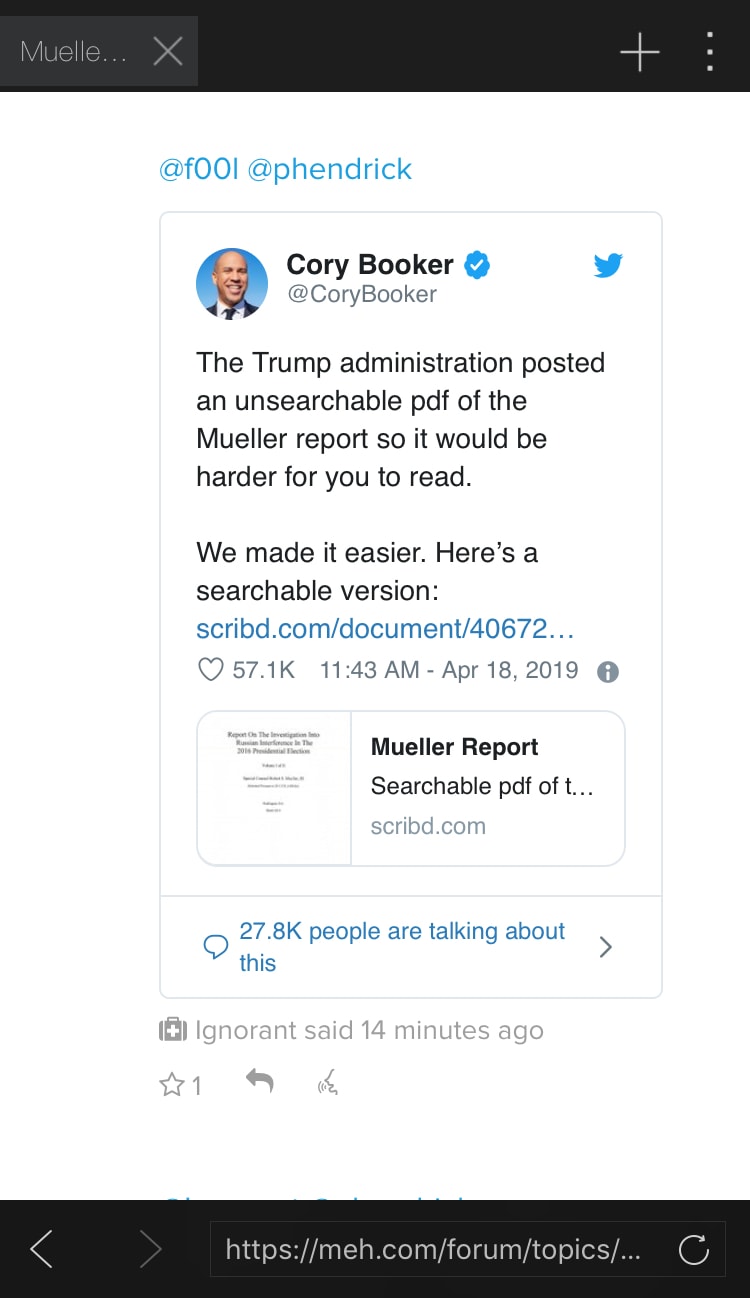
Task: Expand the 27.8K people talking chevron
Action: coord(605,947)
